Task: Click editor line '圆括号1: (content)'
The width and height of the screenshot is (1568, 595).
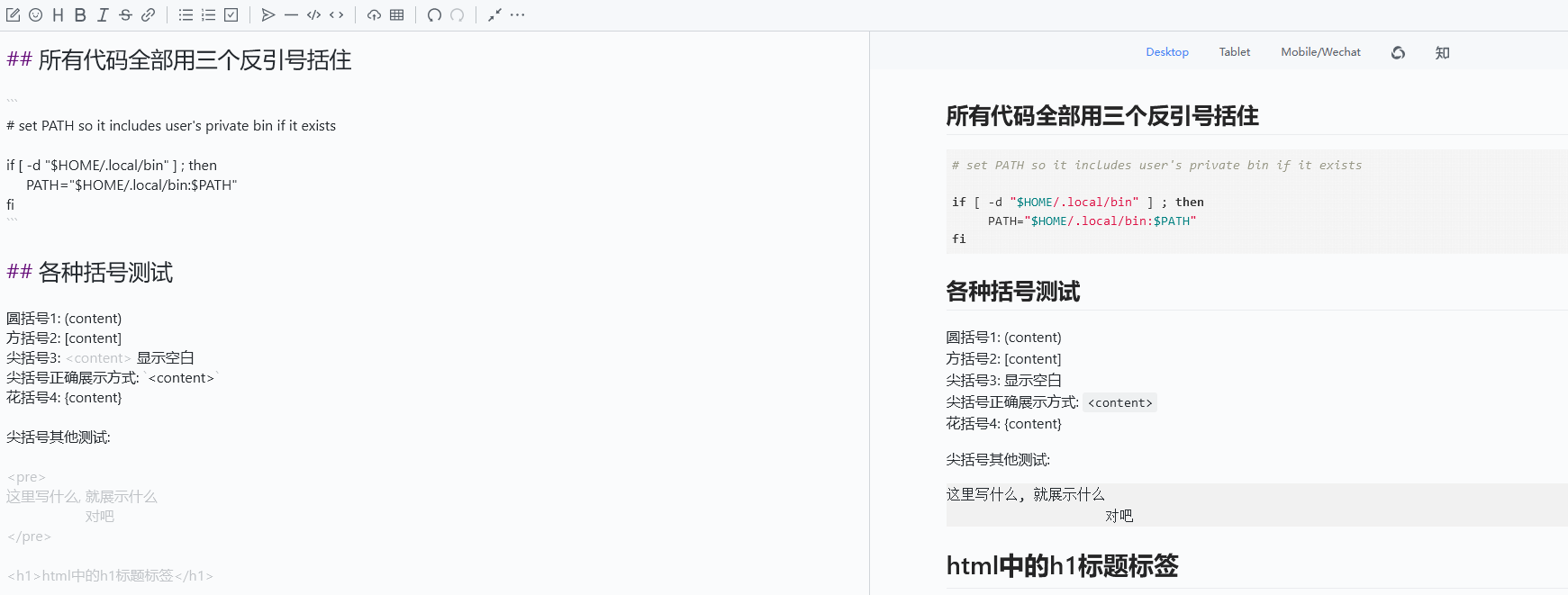Action: (x=64, y=319)
